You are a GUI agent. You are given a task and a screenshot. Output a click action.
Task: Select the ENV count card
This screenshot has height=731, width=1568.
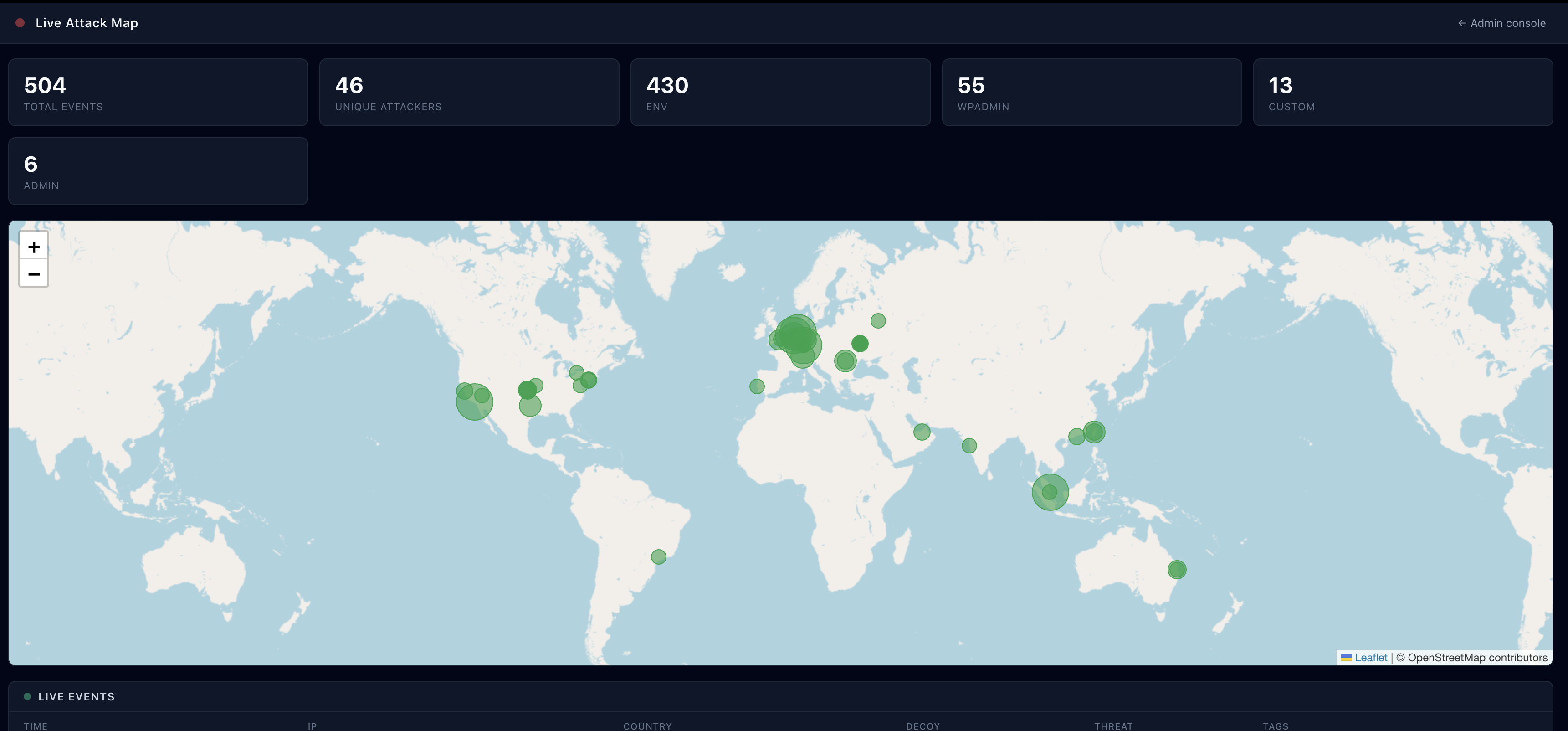(780, 92)
